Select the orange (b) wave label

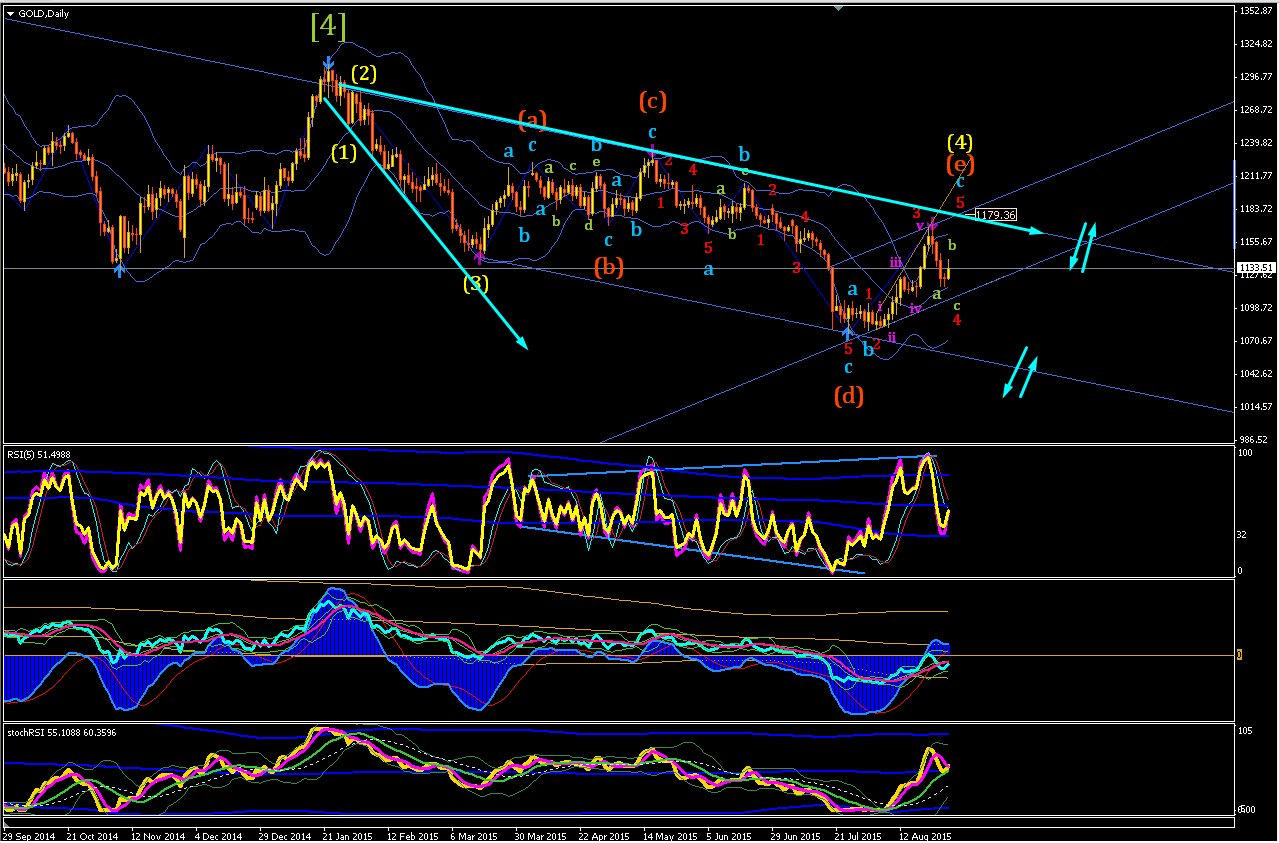pyautogui.click(x=609, y=267)
